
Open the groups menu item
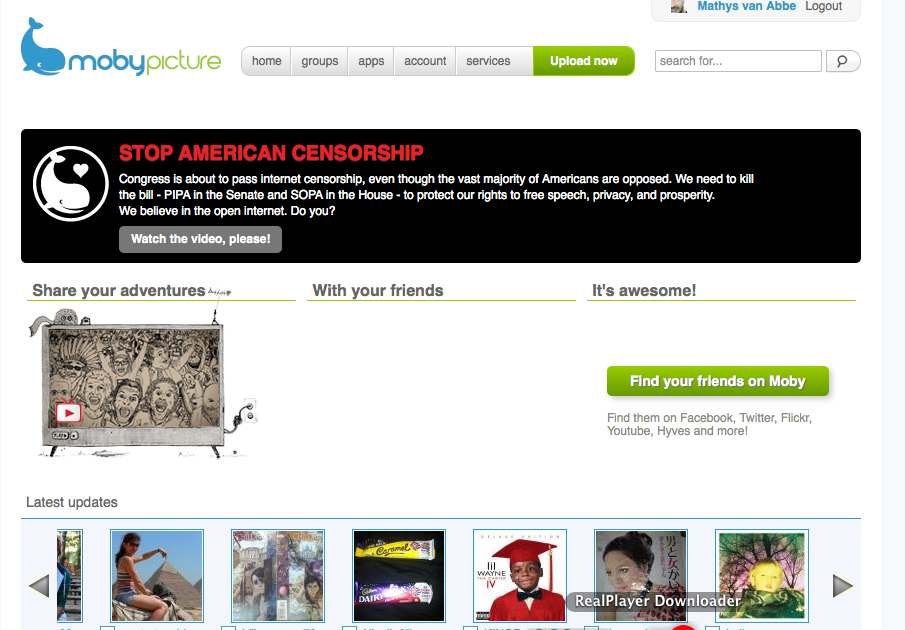point(319,61)
